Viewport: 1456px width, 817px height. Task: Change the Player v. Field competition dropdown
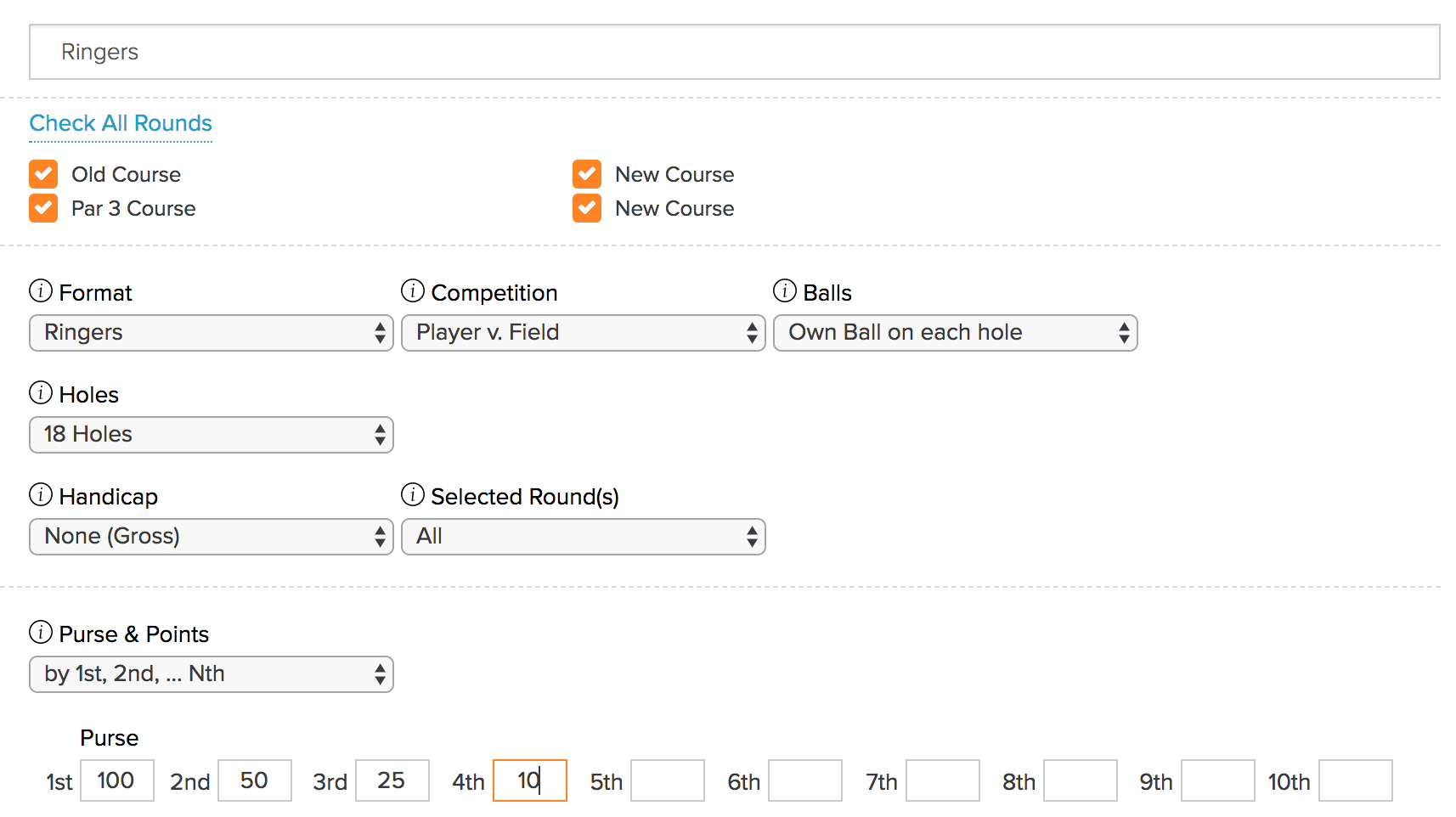(x=583, y=333)
